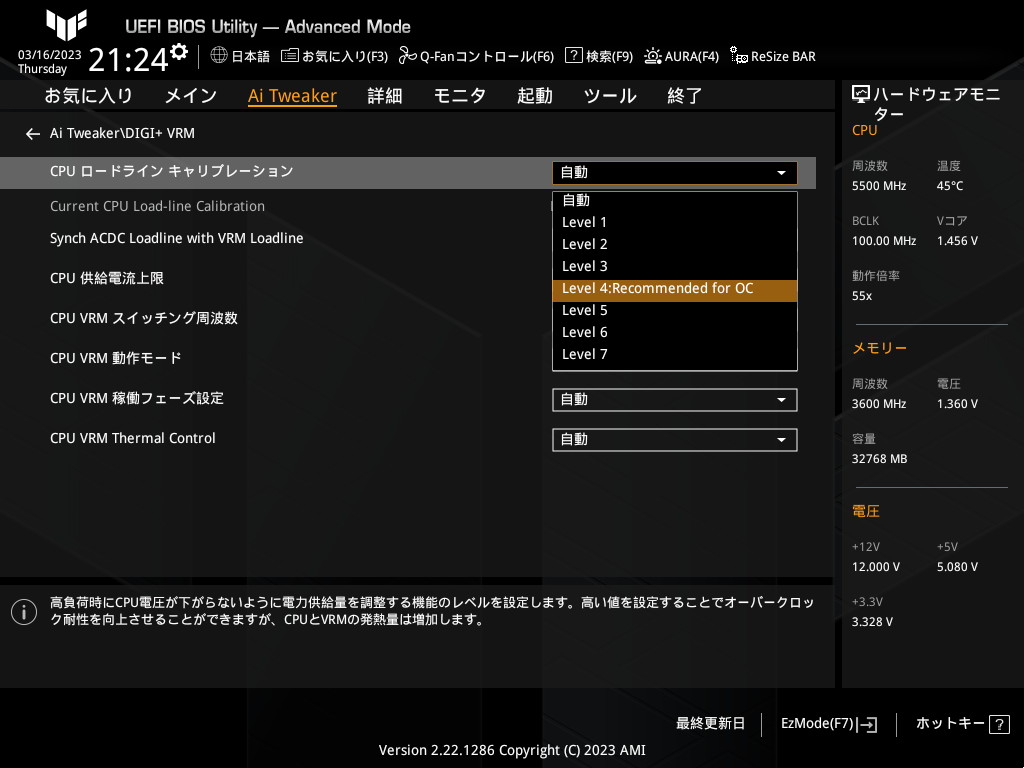Open favorites list icon お気に入り(F3)
Viewport: 1024px width, 768px height.
click(289, 56)
